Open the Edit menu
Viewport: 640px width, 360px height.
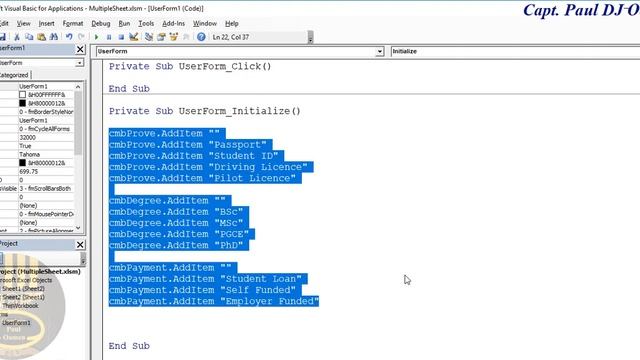pyautogui.click(x=4, y=24)
